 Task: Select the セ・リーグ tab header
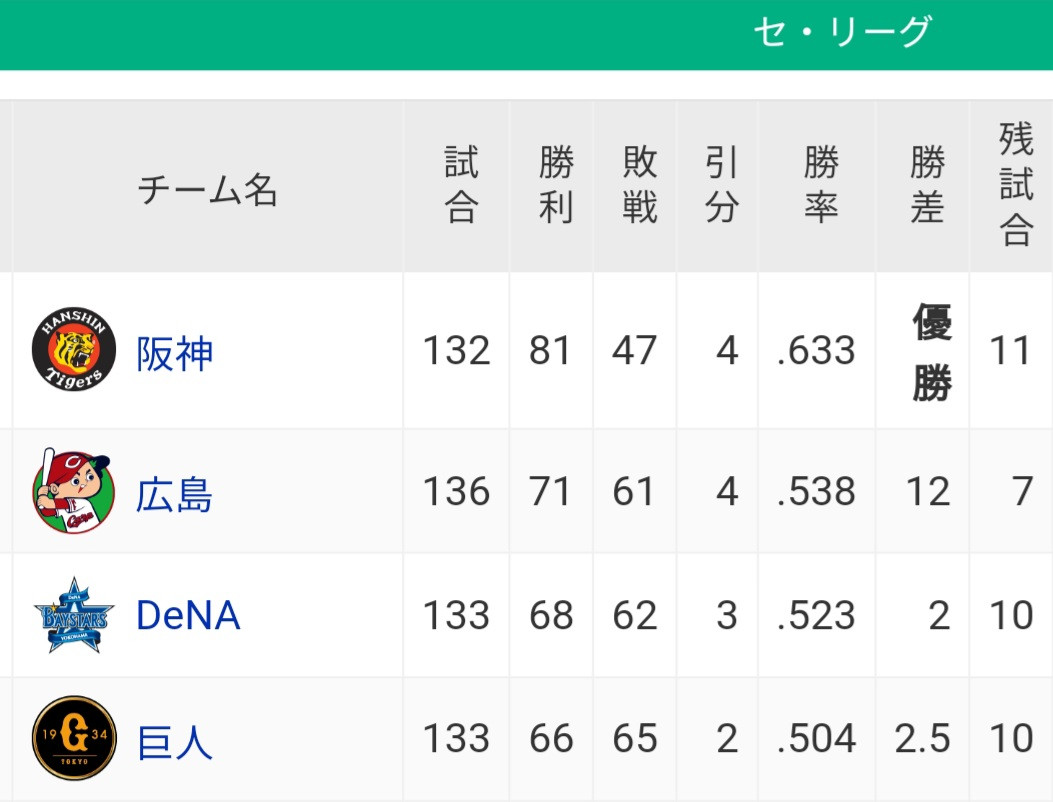[x=842, y=32]
